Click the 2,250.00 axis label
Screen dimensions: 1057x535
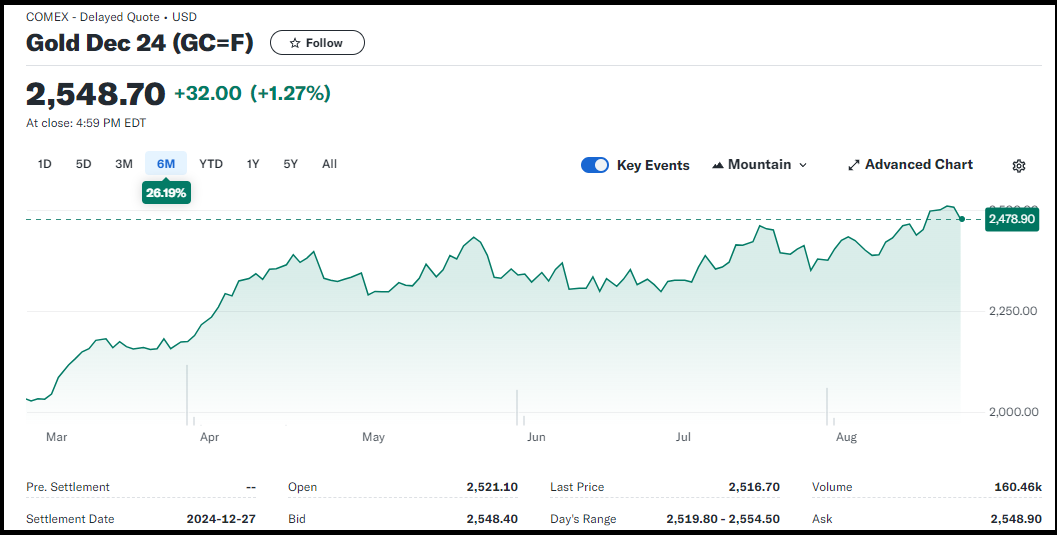click(x=1013, y=311)
